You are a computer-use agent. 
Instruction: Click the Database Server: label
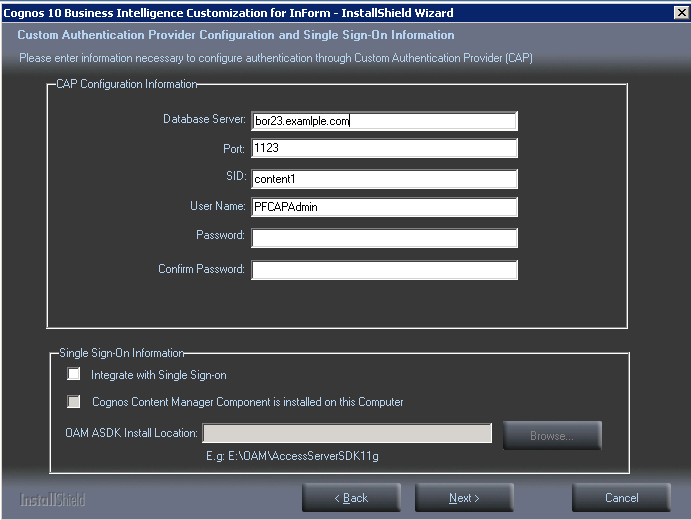click(x=204, y=119)
